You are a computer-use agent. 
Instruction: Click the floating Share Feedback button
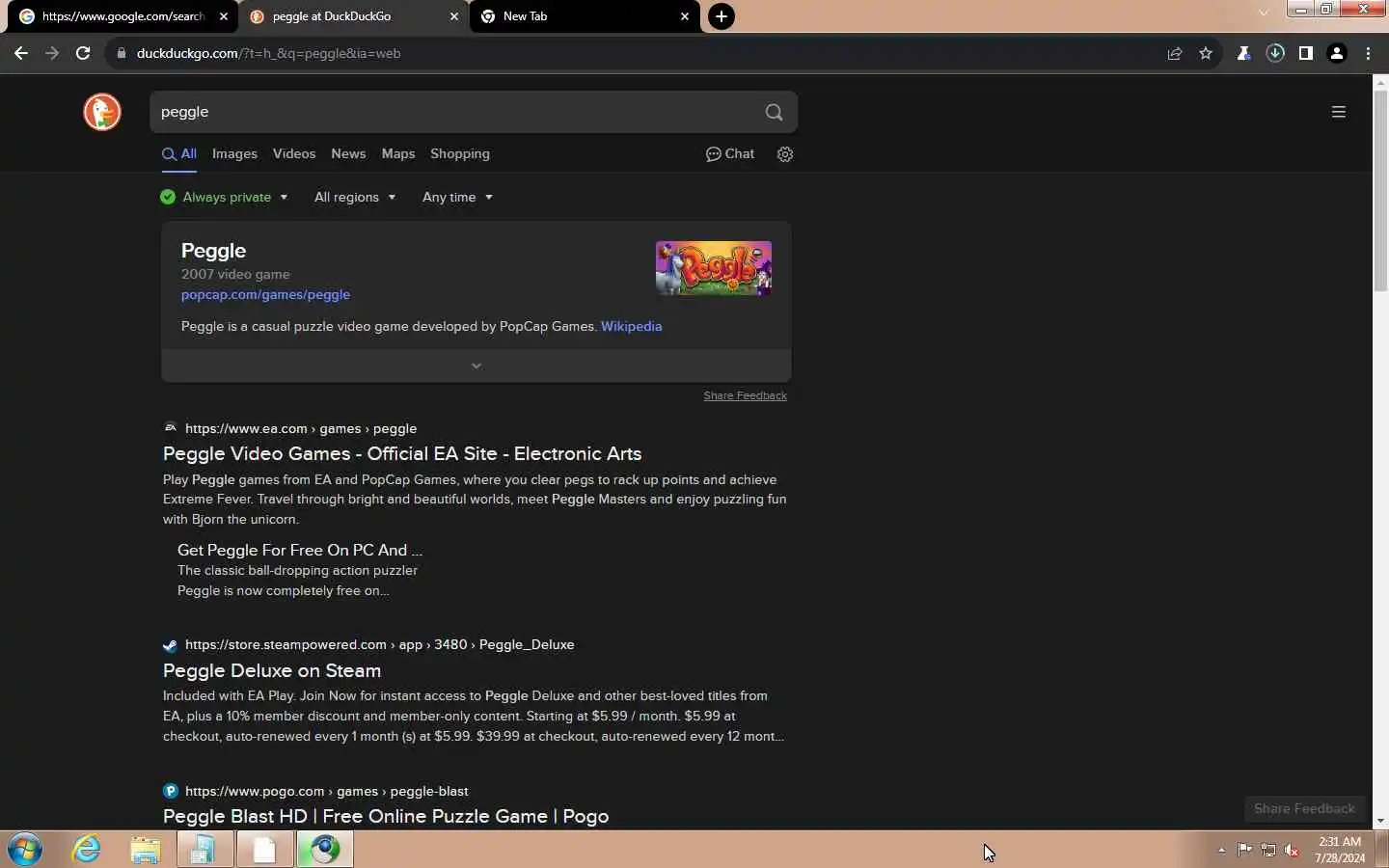coord(1304,808)
